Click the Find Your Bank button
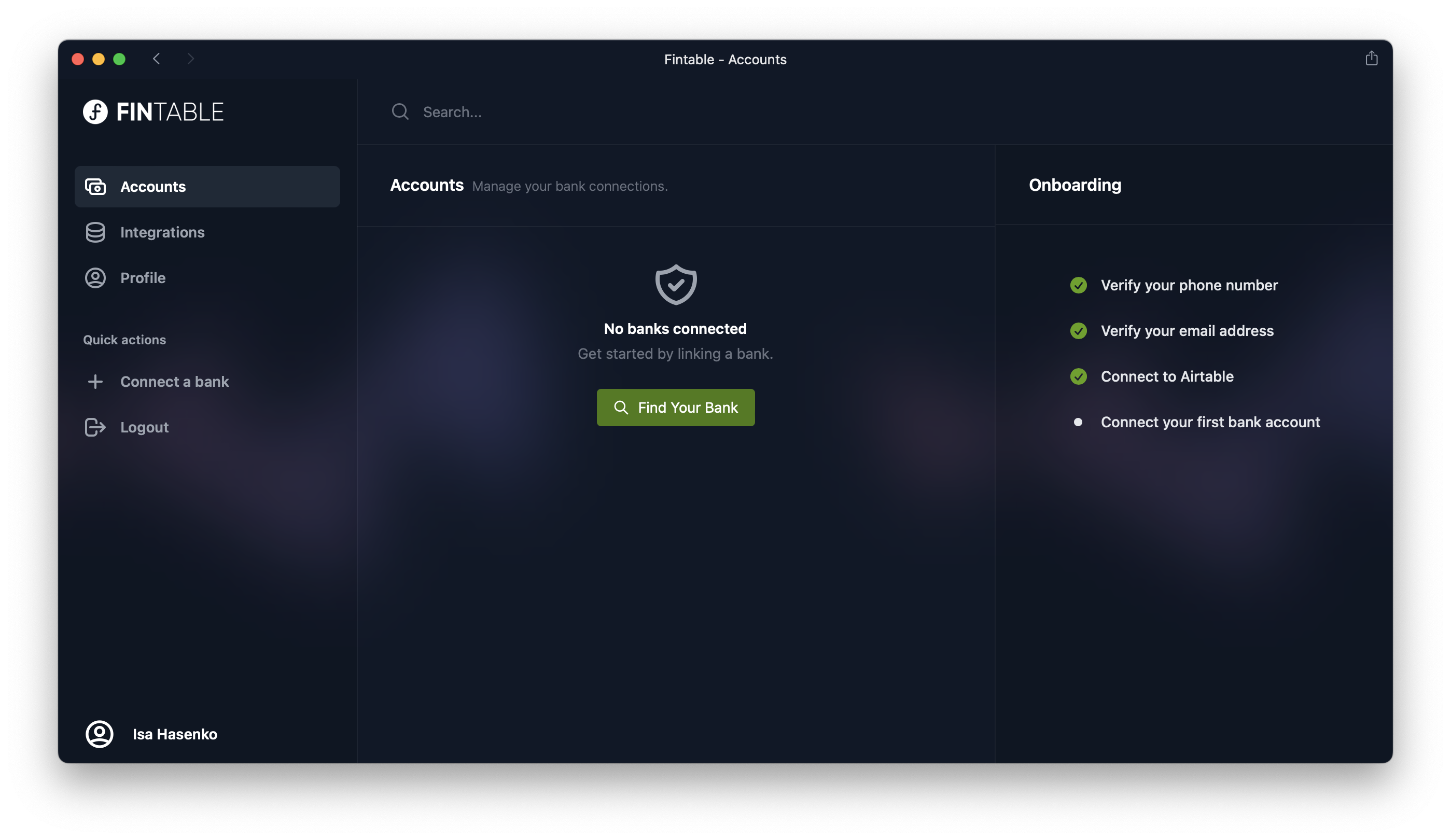 pyautogui.click(x=675, y=407)
